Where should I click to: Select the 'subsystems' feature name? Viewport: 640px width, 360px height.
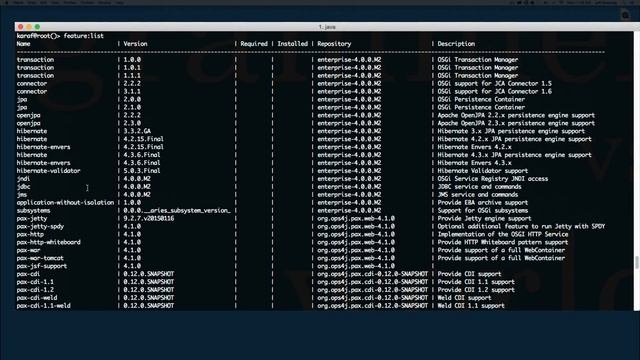tap(33, 211)
